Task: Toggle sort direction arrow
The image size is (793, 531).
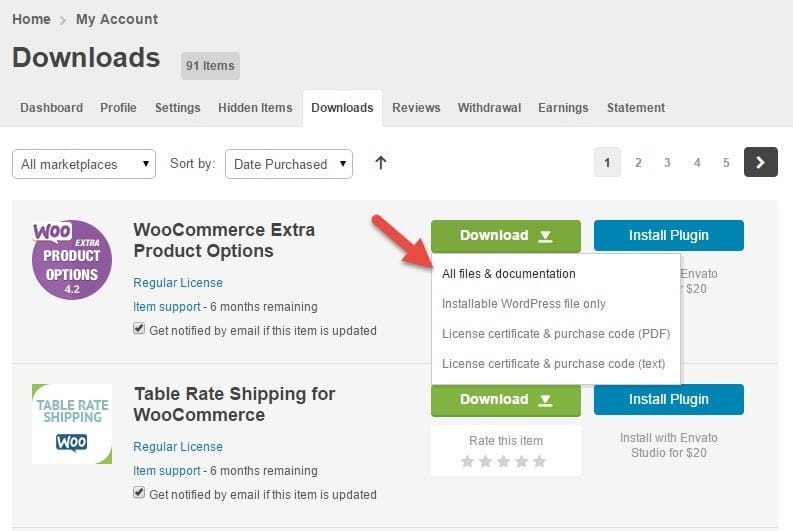Action: click(x=381, y=163)
